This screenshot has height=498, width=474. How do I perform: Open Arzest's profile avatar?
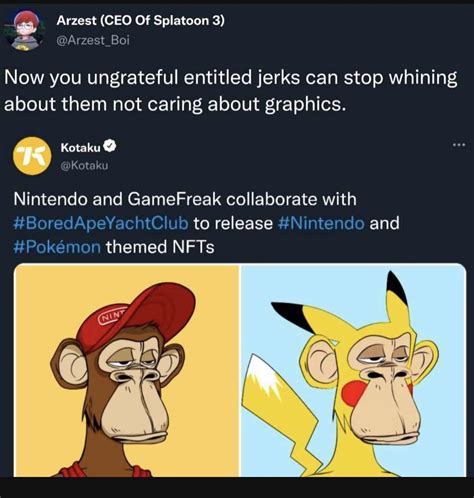pos(23,30)
